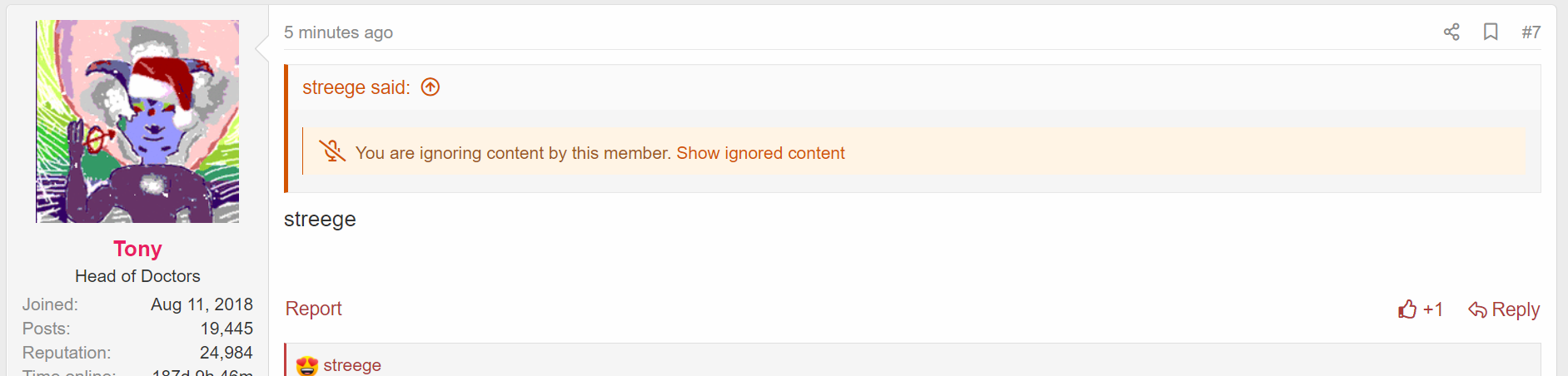
Task: Click Tony's post count 19,445
Action: click(226, 329)
